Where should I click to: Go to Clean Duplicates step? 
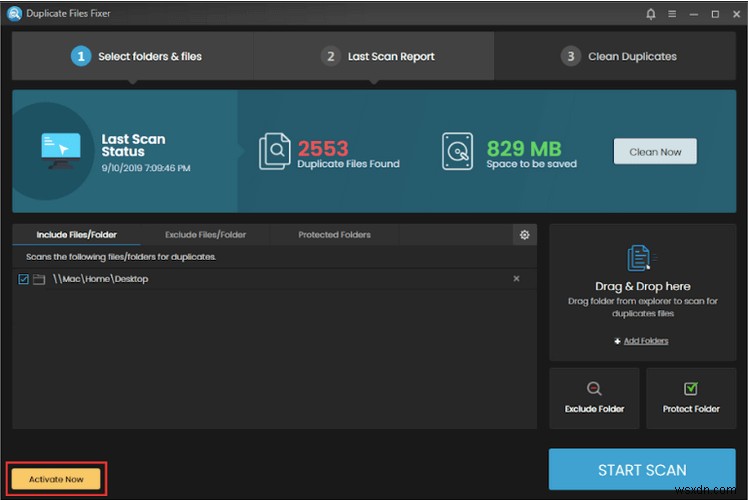(620, 56)
